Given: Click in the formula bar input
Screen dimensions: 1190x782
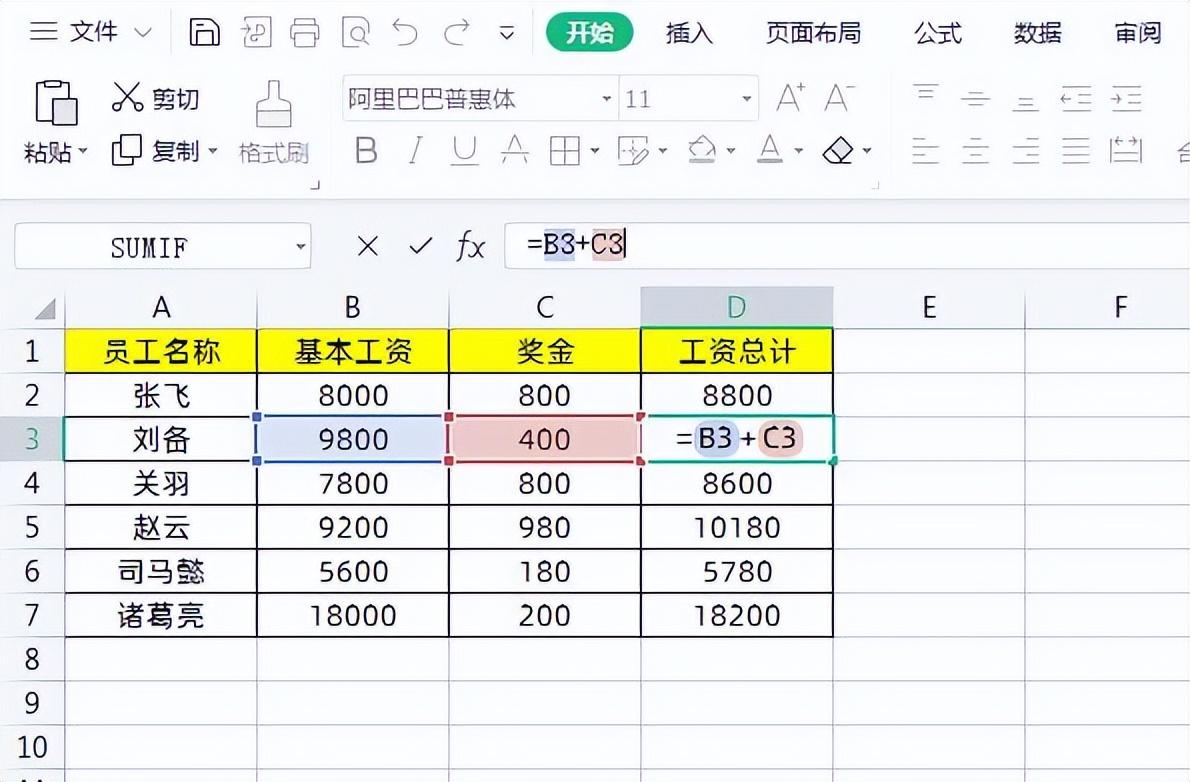Looking at the screenshot, I should [x=846, y=245].
